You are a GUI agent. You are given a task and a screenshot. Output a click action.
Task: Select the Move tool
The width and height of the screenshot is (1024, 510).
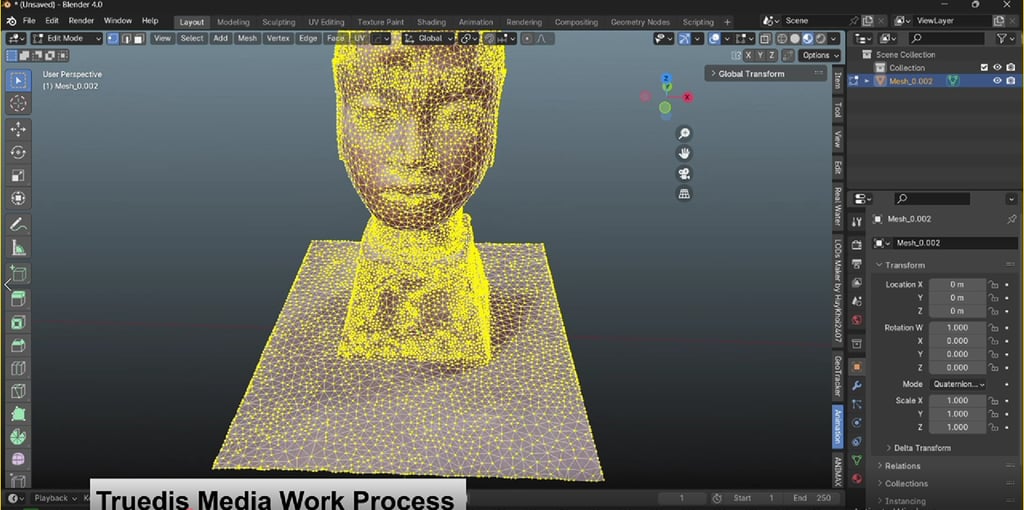pyautogui.click(x=18, y=129)
